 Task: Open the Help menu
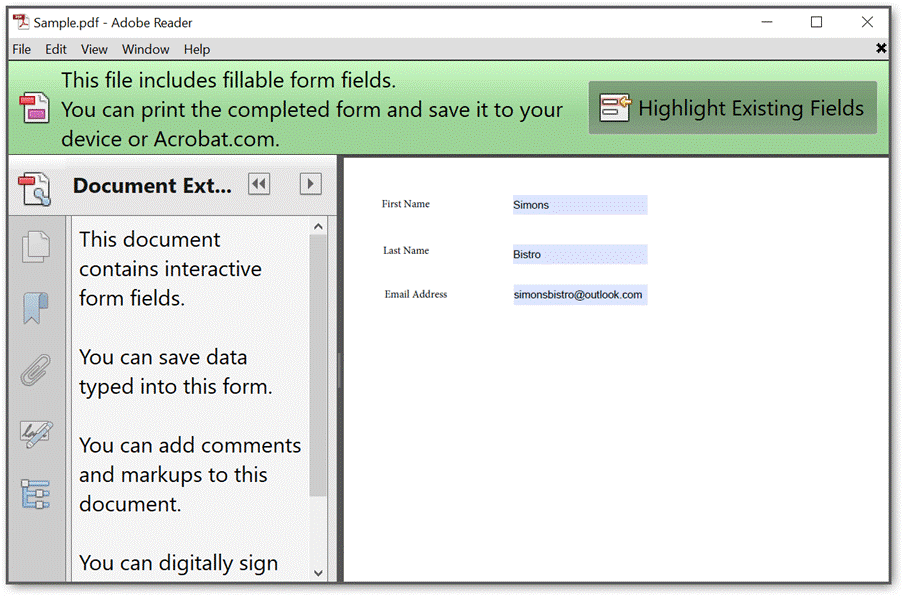[x=197, y=50]
